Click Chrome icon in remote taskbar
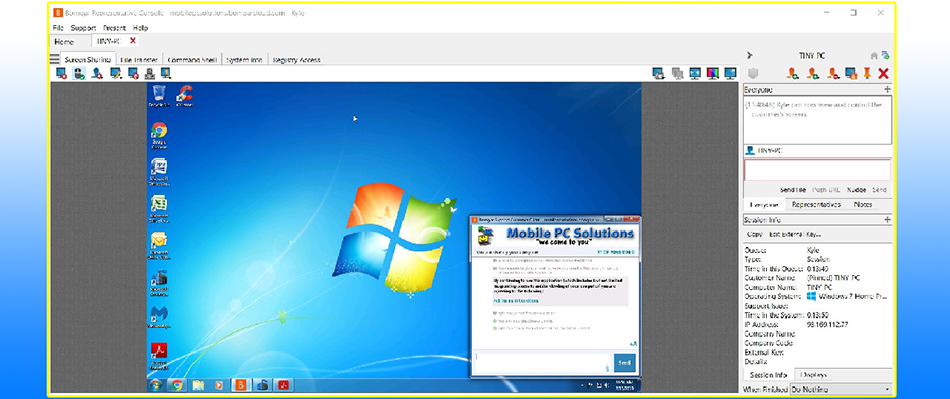 pyautogui.click(x=176, y=385)
